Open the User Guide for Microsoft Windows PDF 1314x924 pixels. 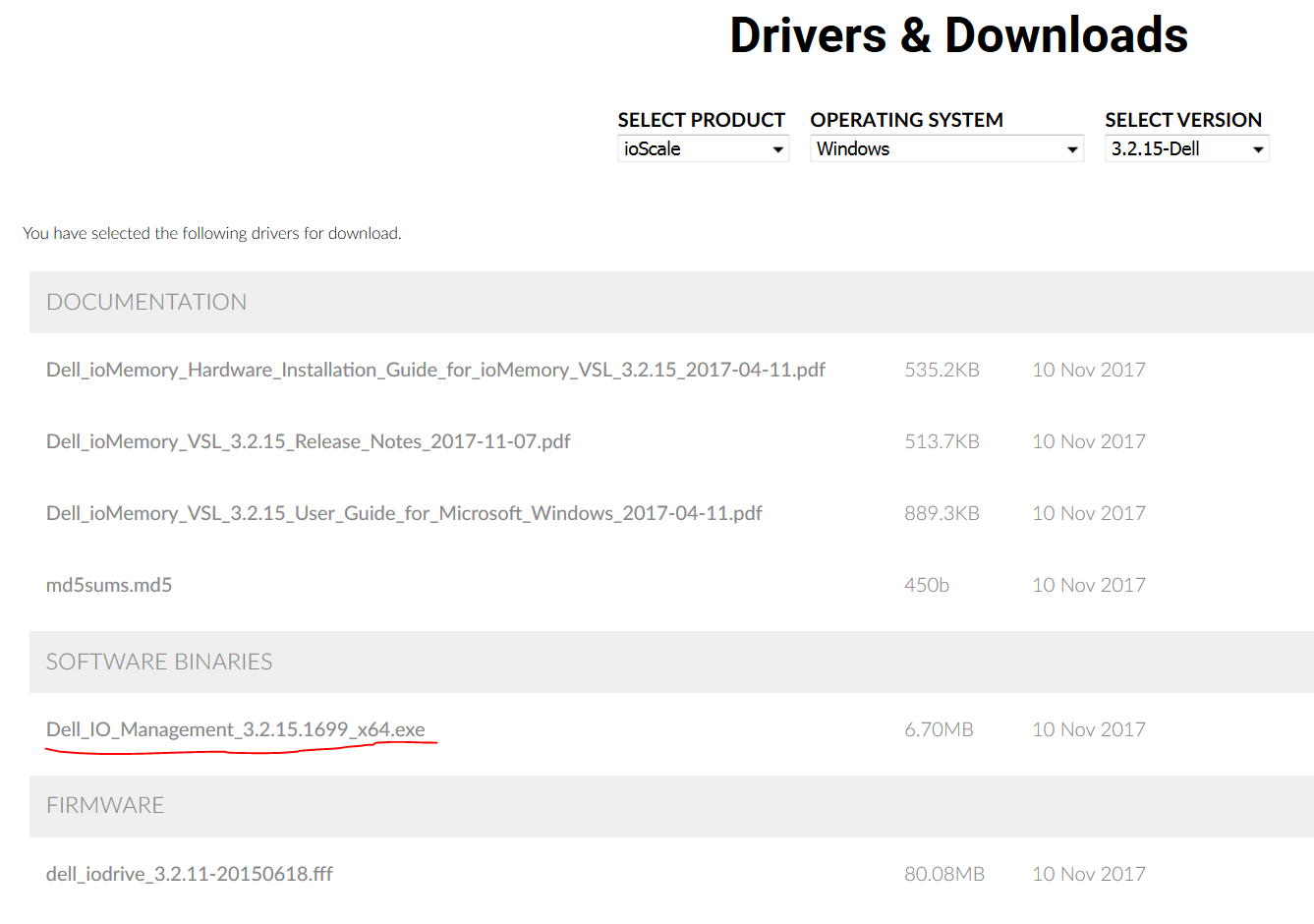tap(404, 513)
